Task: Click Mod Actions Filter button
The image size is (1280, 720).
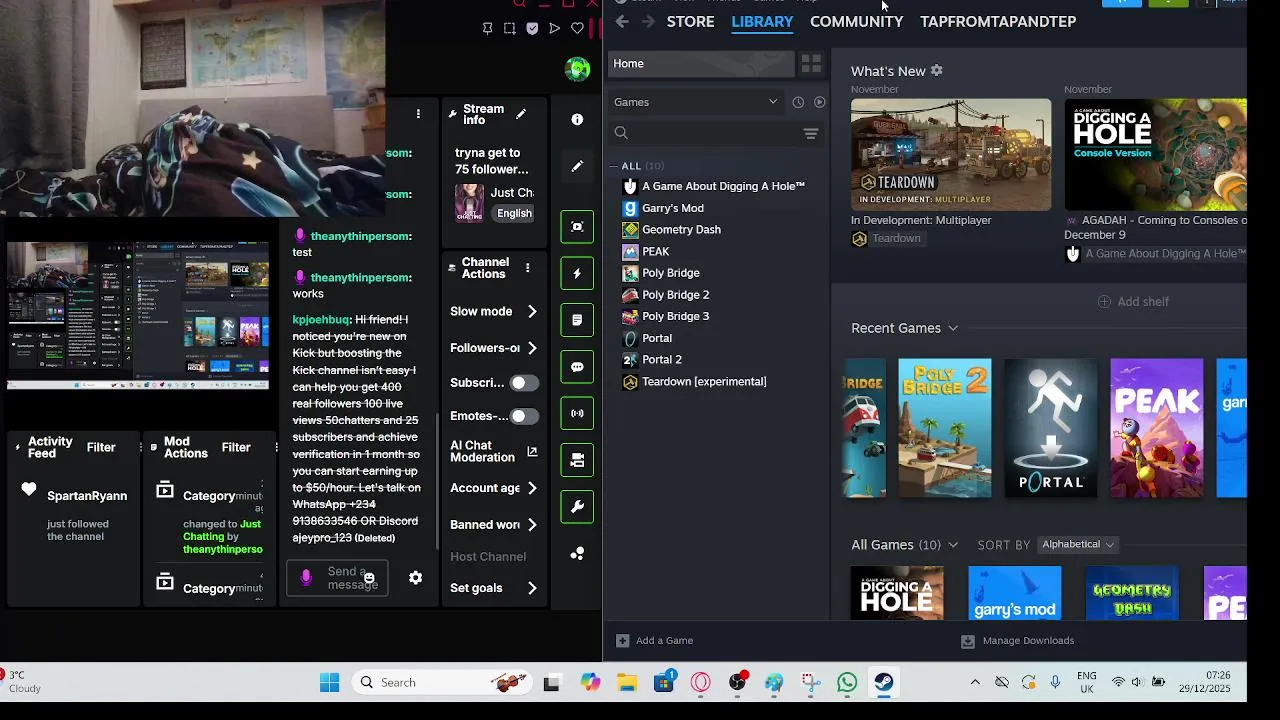Action: coord(236,448)
